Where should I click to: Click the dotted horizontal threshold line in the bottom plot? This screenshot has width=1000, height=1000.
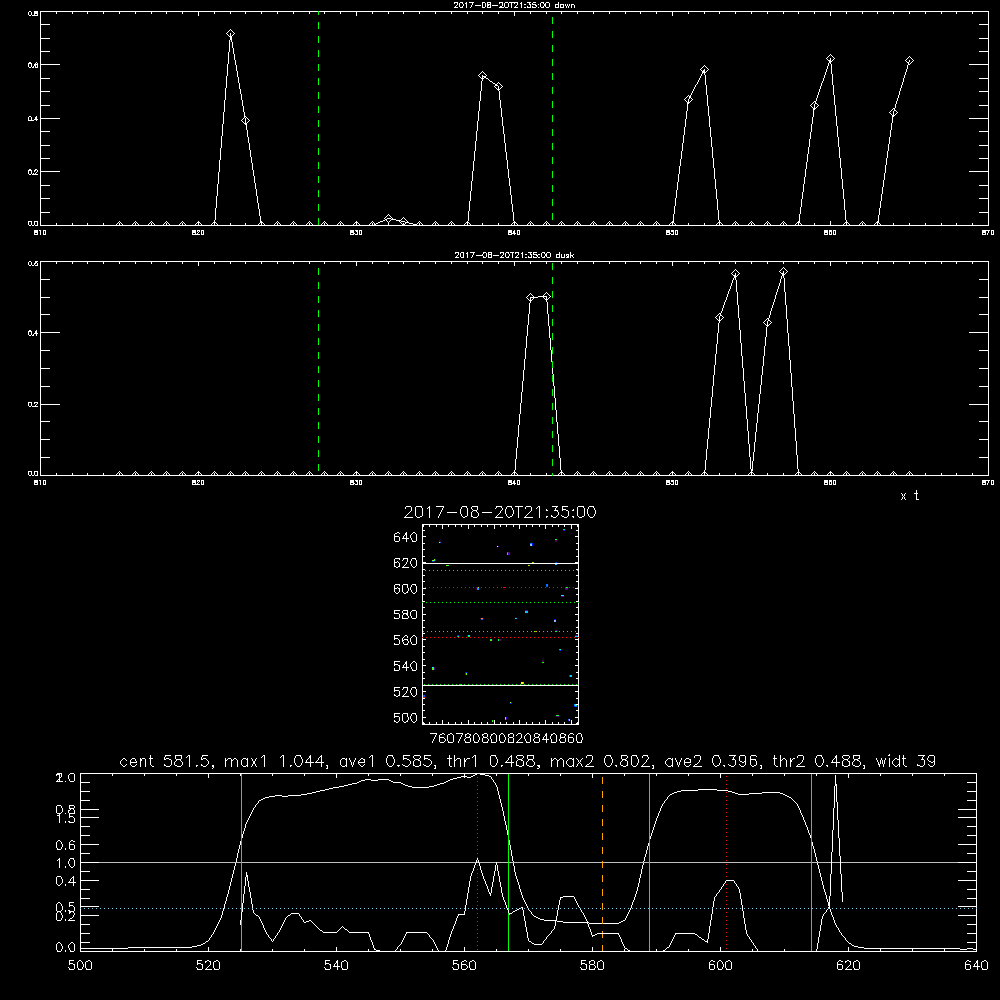pos(528,908)
